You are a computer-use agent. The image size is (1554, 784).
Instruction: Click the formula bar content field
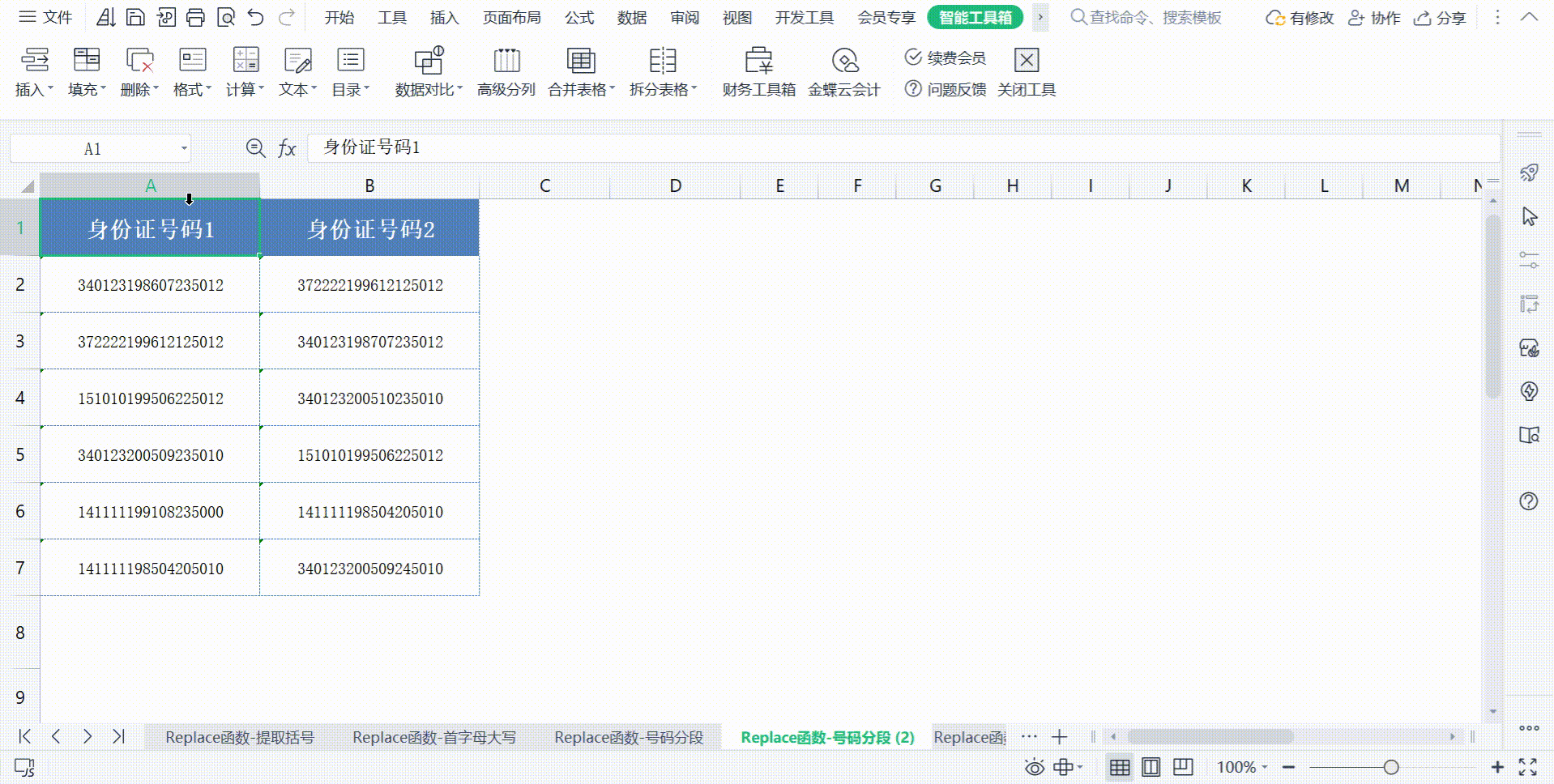coord(903,147)
